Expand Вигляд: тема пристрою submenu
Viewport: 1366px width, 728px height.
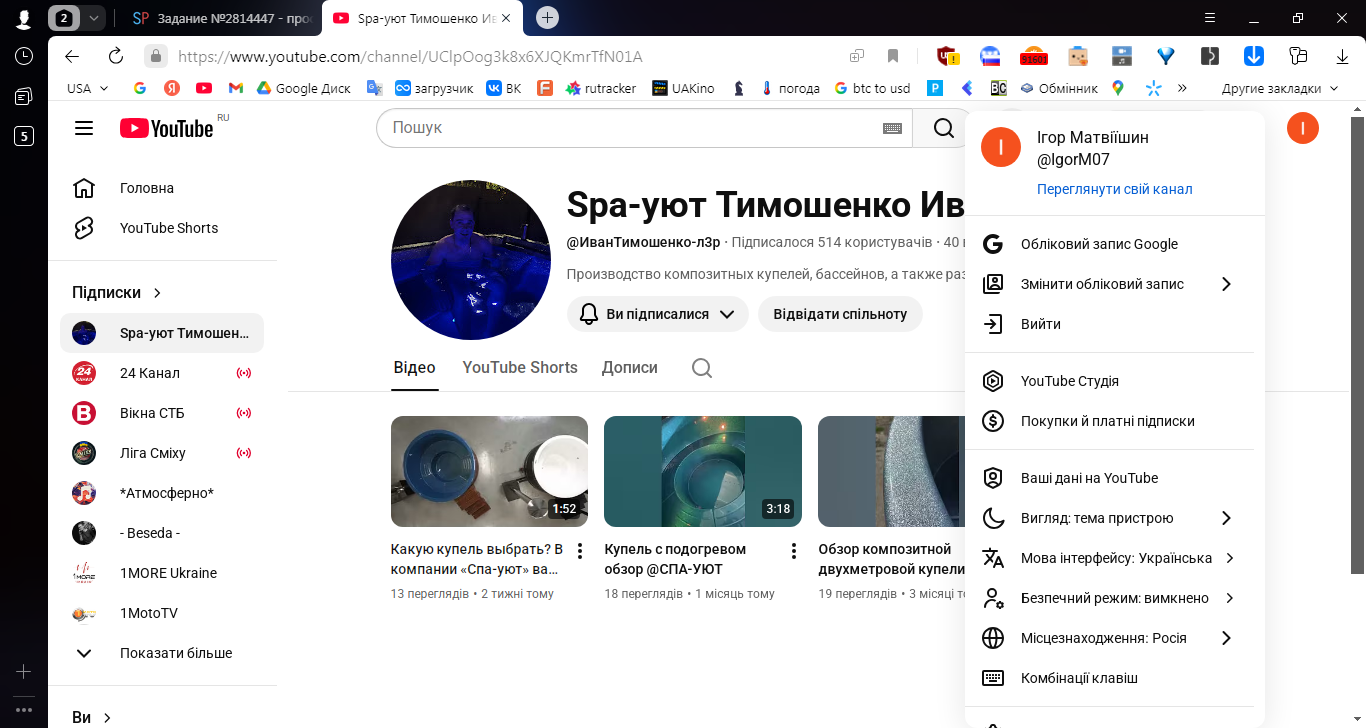tap(1110, 518)
